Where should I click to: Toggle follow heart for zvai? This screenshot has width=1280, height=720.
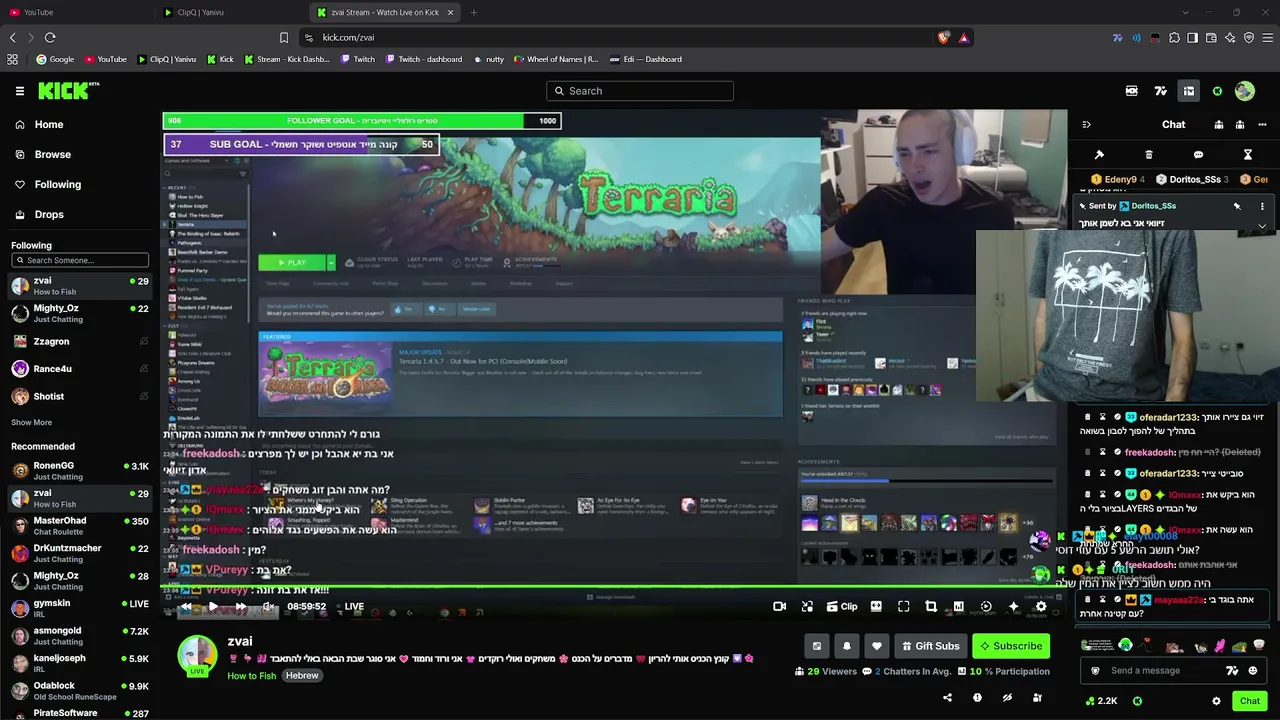pyautogui.click(x=877, y=646)
